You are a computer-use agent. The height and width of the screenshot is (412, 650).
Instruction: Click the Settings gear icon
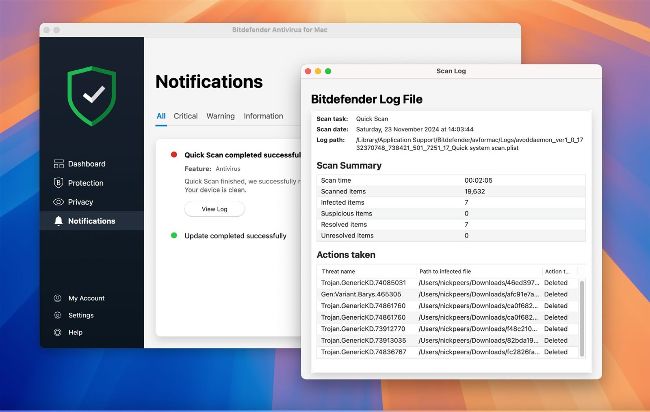(59, 315)
